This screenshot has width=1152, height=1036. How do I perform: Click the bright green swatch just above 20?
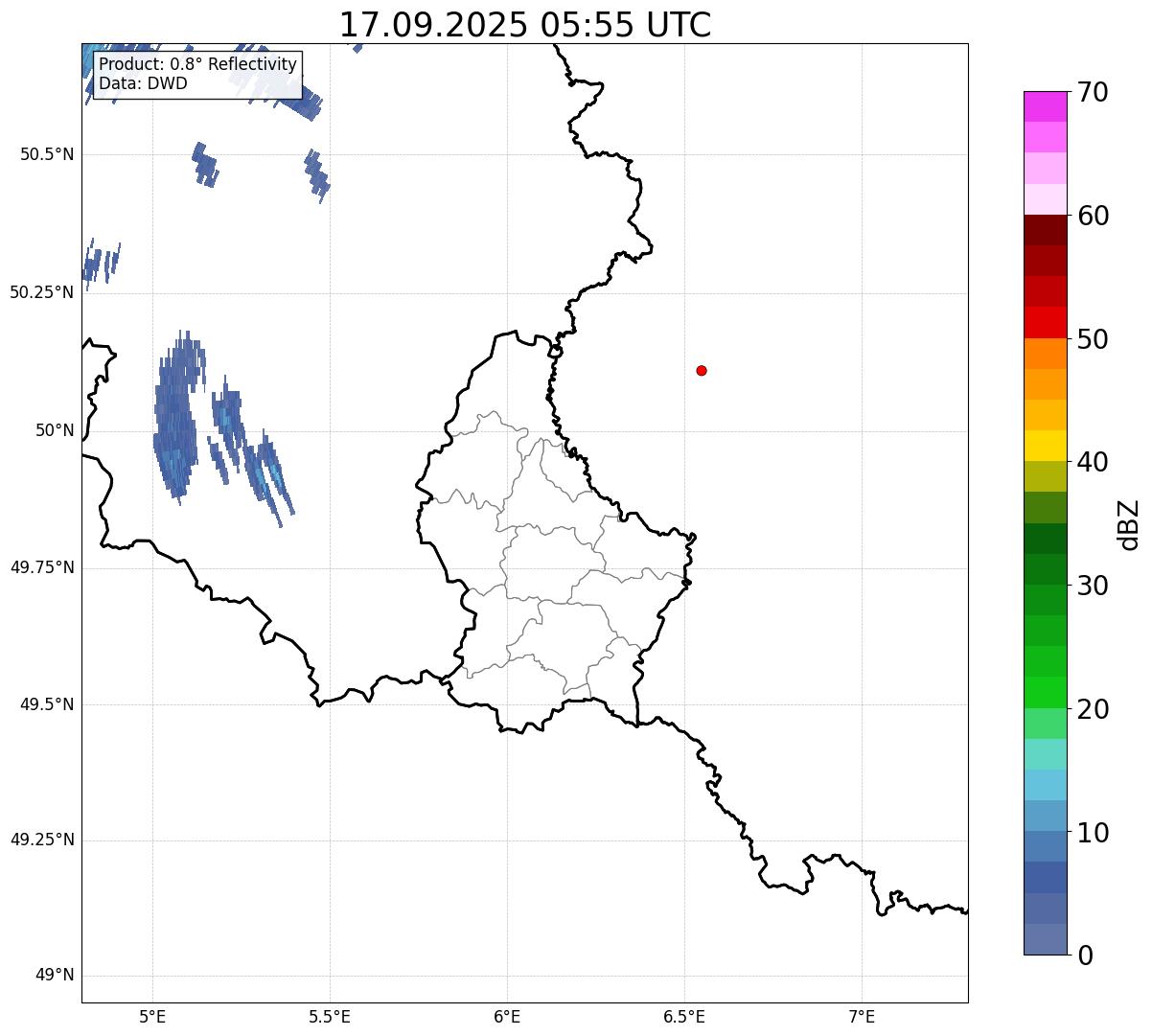1046,692
